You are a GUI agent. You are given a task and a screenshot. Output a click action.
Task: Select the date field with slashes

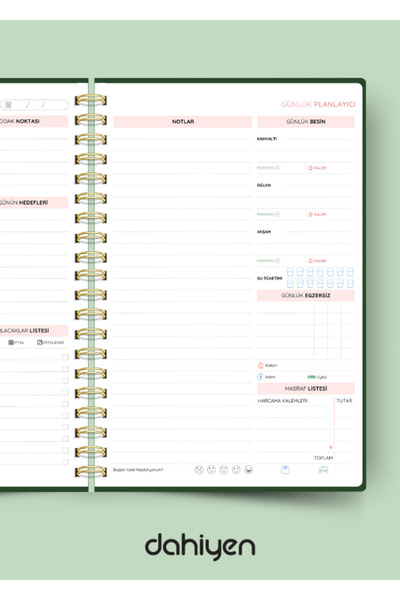click(x=34, y=104)
